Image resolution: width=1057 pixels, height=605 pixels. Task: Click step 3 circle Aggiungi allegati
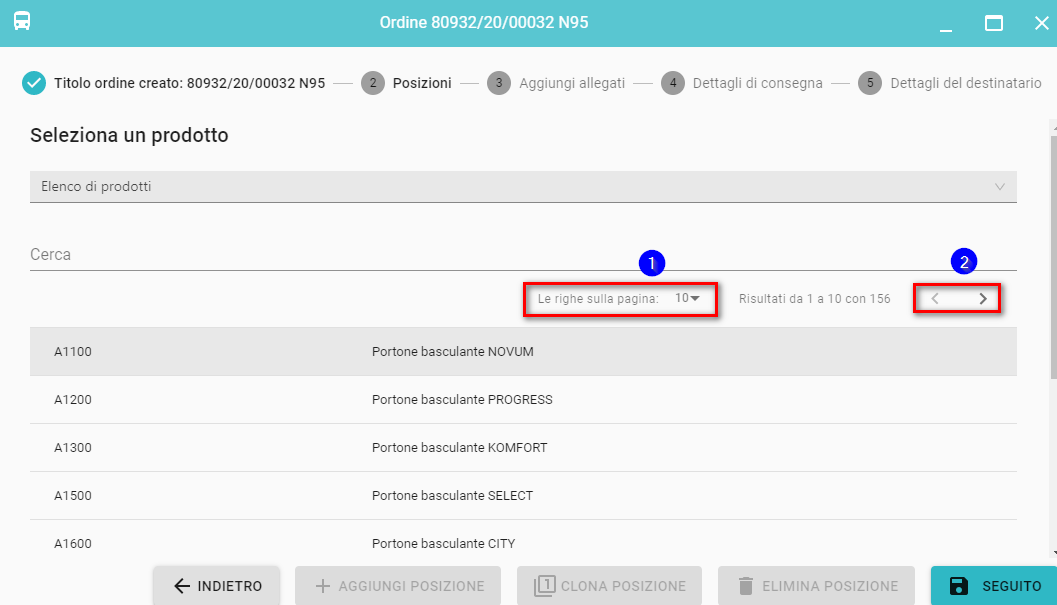(499, 83)
